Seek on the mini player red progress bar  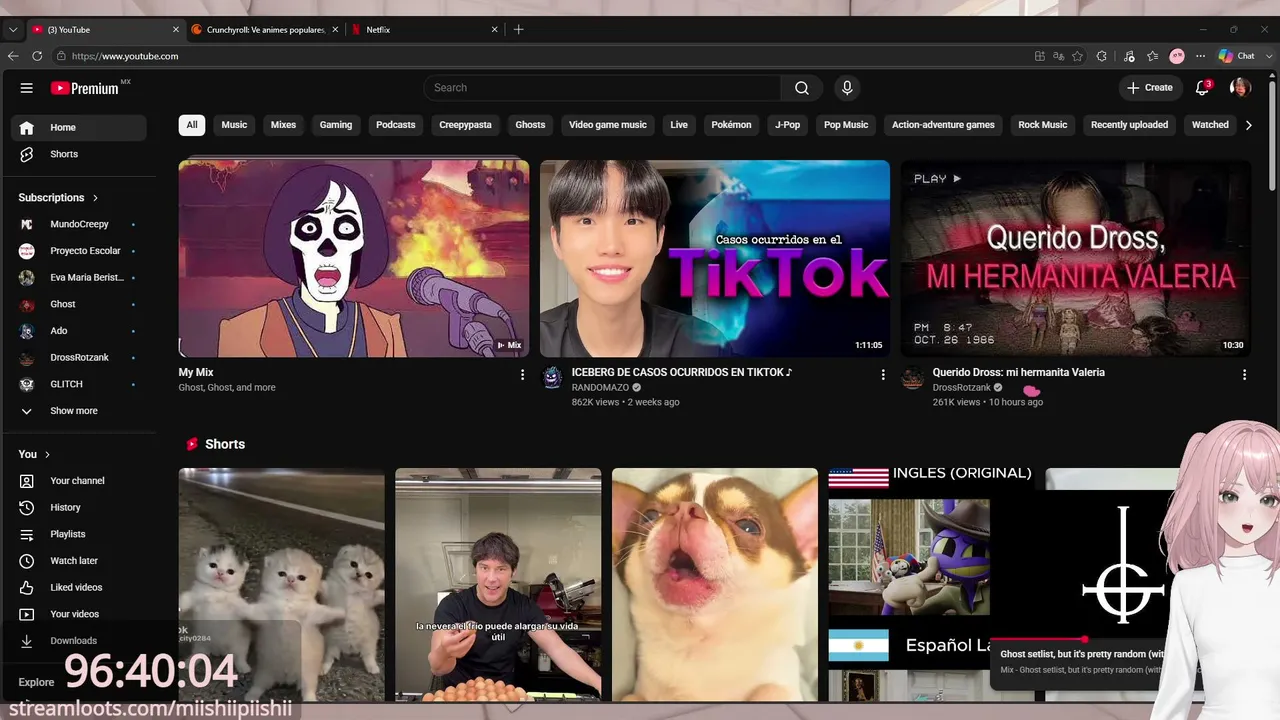(x=1085, y=639)
